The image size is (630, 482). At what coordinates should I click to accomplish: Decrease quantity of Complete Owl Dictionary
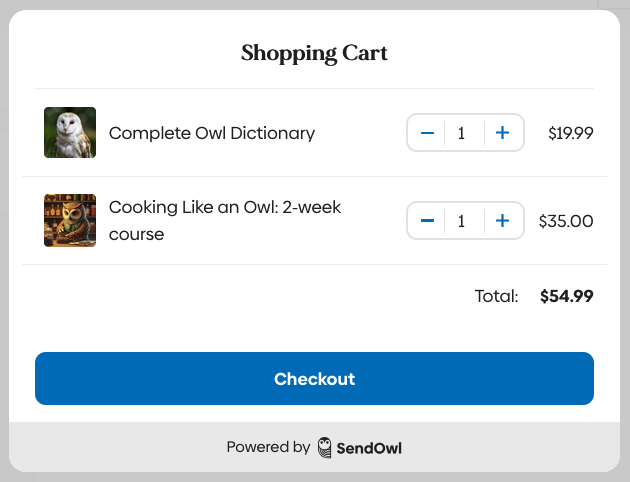[x=427, y=133]
